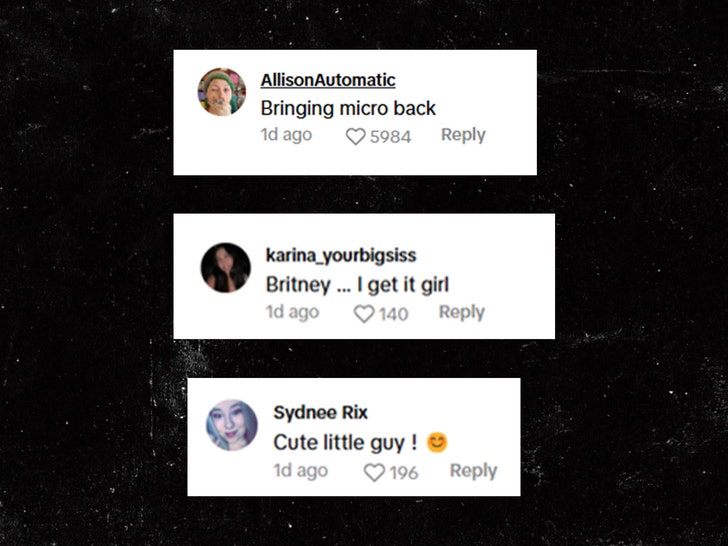The height and width of the screenshot is (546, 728).
Task: Open the AllisonAutomatic username link
Action: 328,80
